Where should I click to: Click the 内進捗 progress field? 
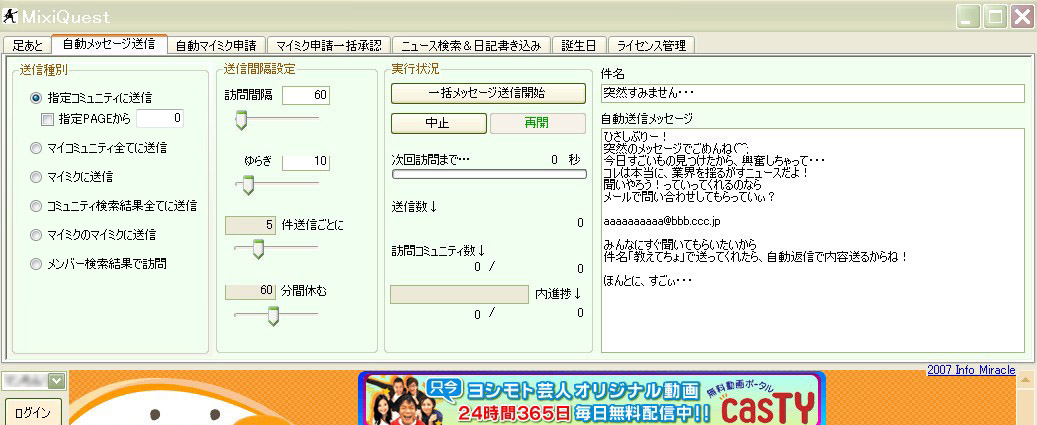click(x=459, y=294)
